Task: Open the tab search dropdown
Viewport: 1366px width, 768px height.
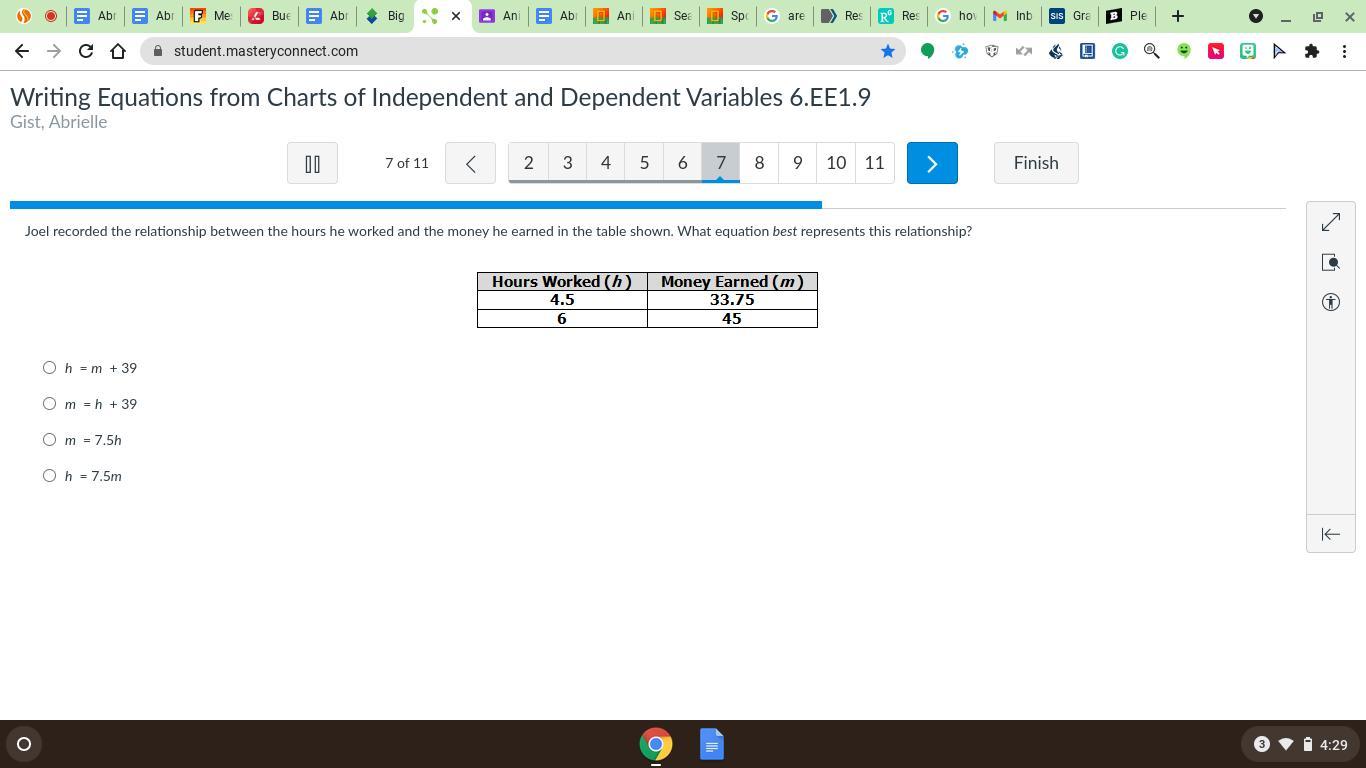Action: 1256,16
